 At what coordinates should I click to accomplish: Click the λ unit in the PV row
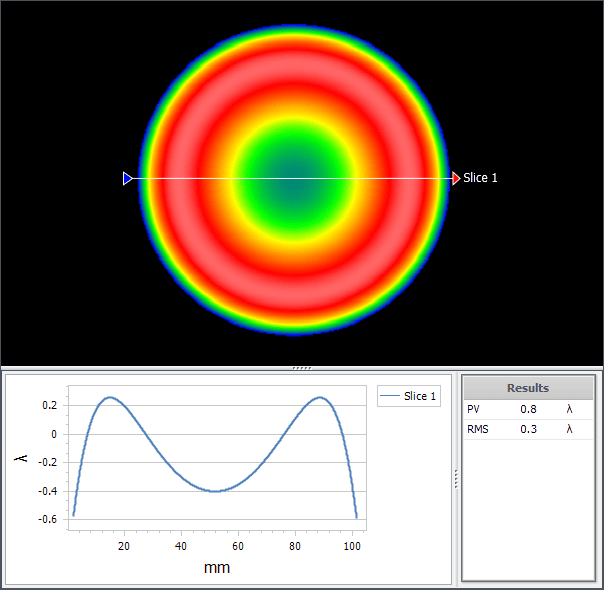pyautogui.click(x=570, y=409)
